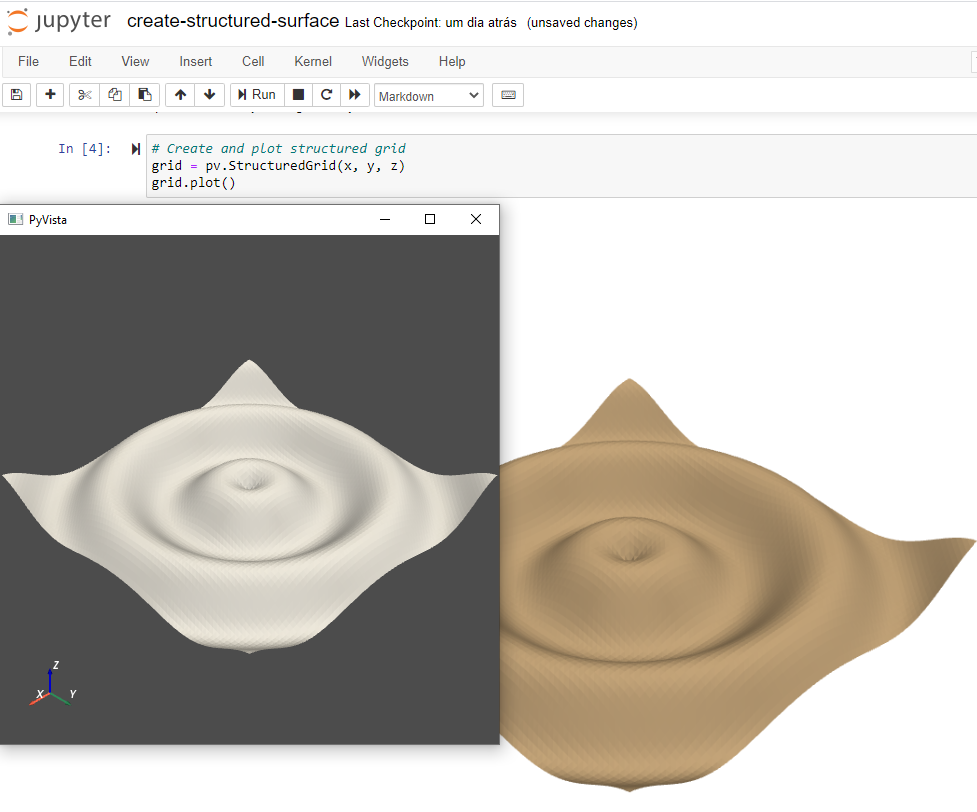Move the cell up with arrow icon
This screenshot has width=977, height=812.
(x=180, y=94)
